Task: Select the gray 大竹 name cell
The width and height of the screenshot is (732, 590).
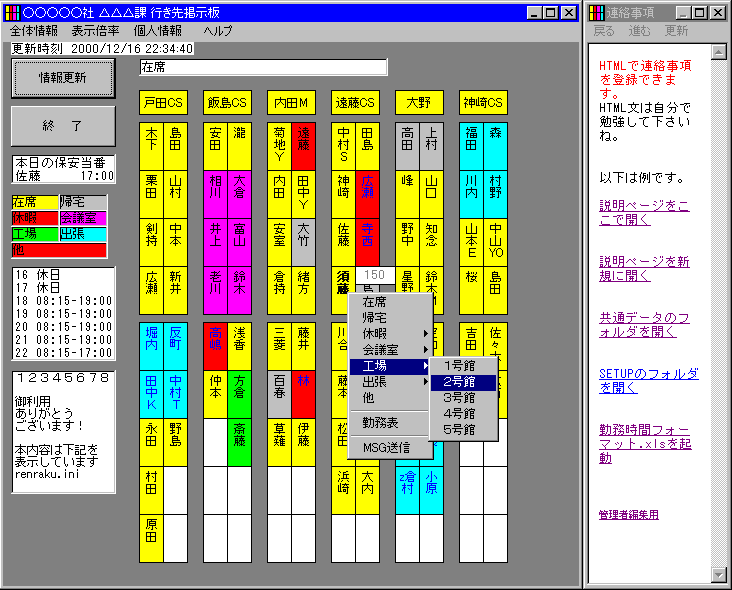Action: point(303,243)
